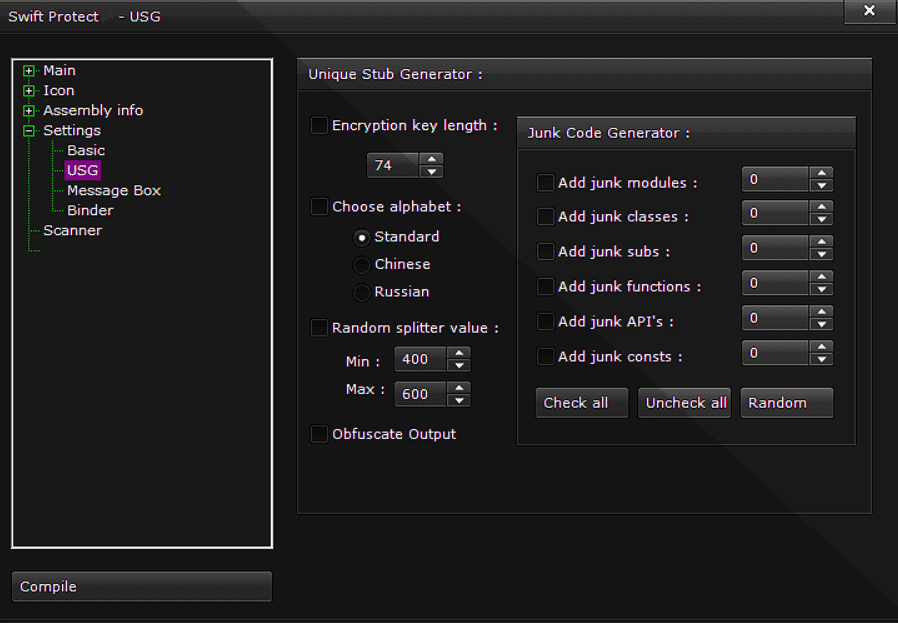Check Add junk API's
Viewport: 898px width, 623px height.
[x=545, y=321]
